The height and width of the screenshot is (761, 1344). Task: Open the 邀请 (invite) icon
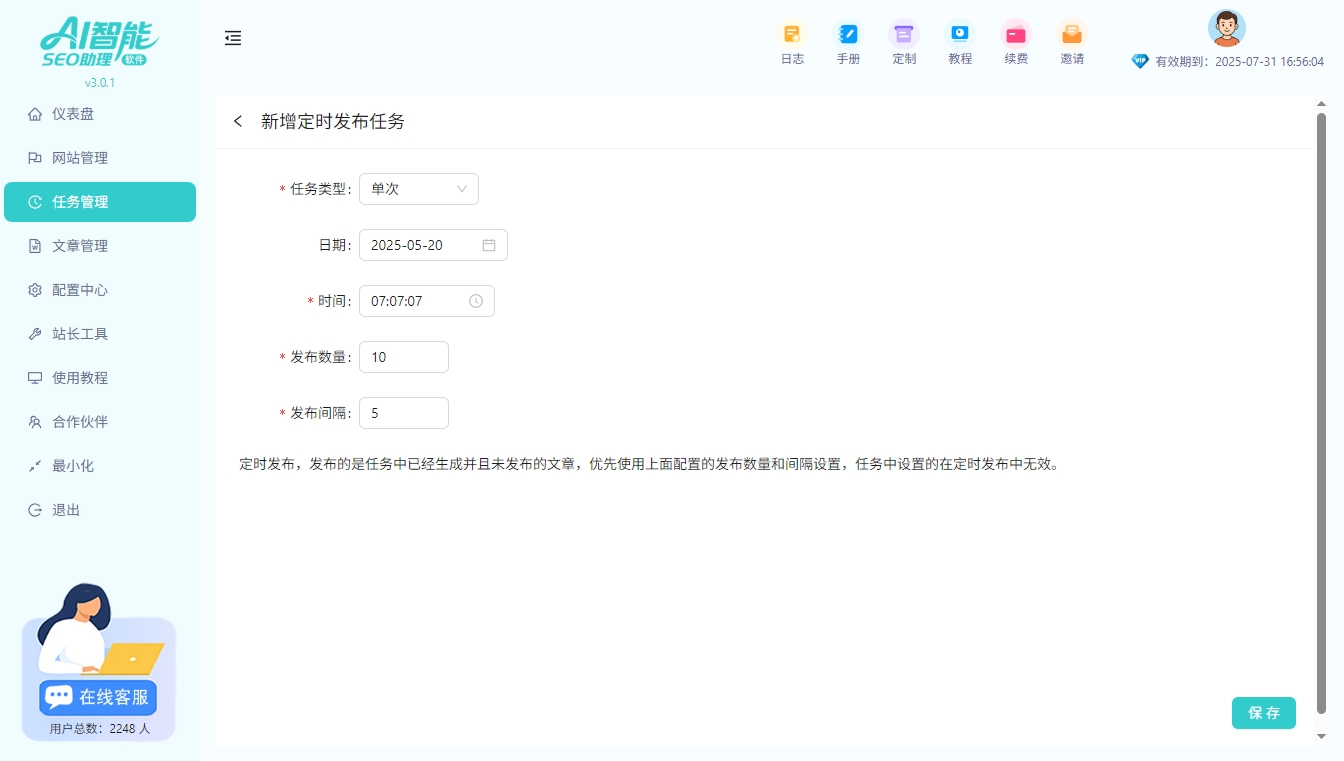click(x=1072, y=42)
